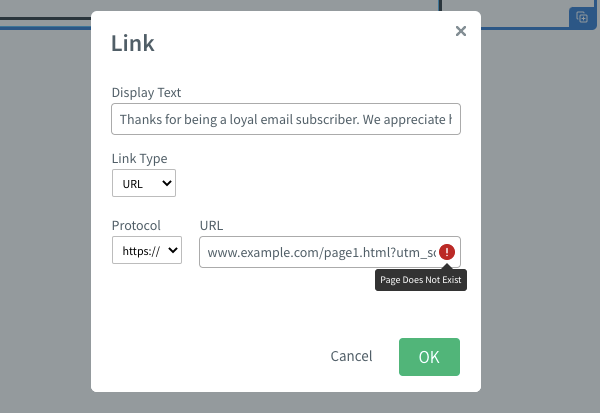Click the "Link Type" label
600x413 pixels.
tap(140, 159)
